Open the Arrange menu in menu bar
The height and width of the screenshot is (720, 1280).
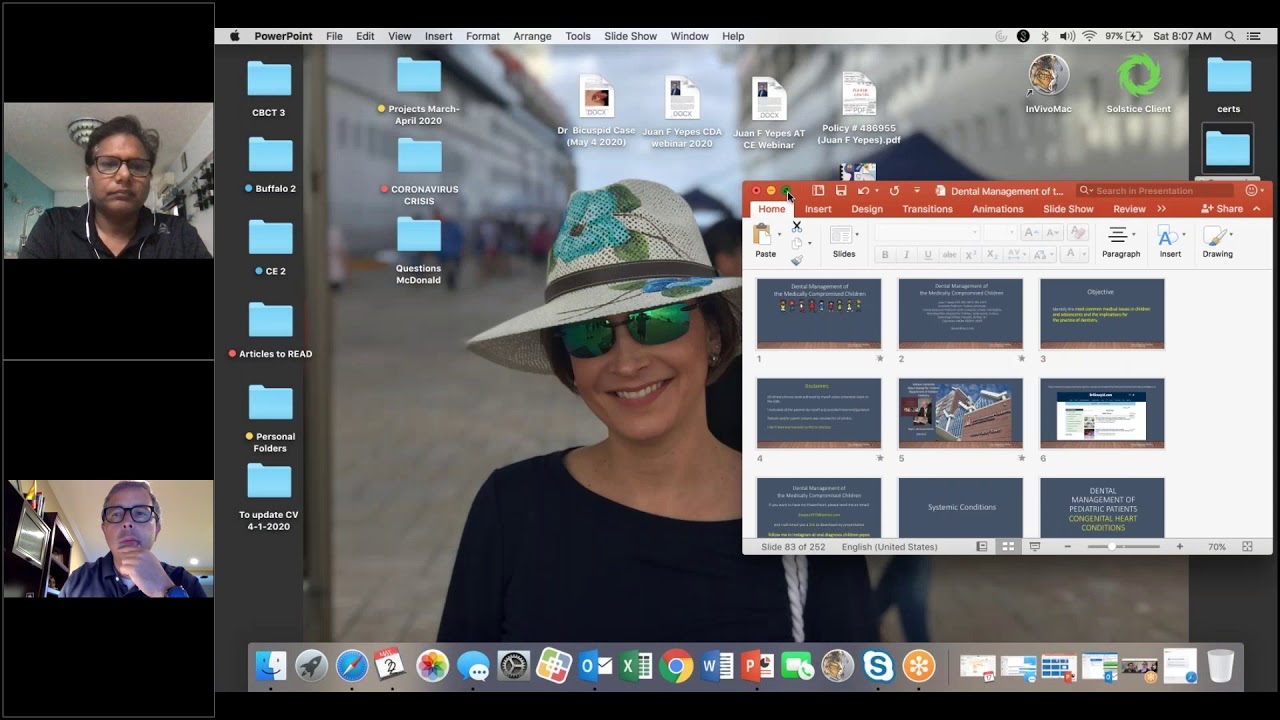click(532, 36)
